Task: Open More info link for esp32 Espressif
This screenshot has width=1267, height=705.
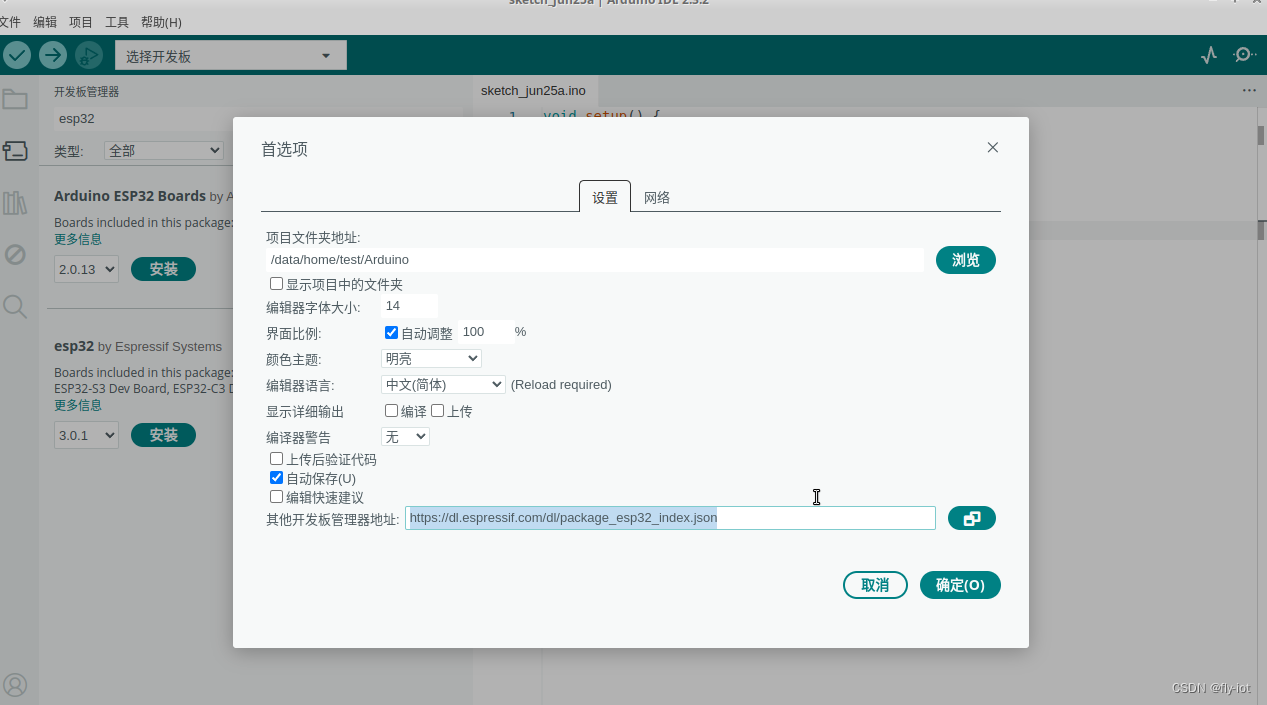Action: [78, 405]
